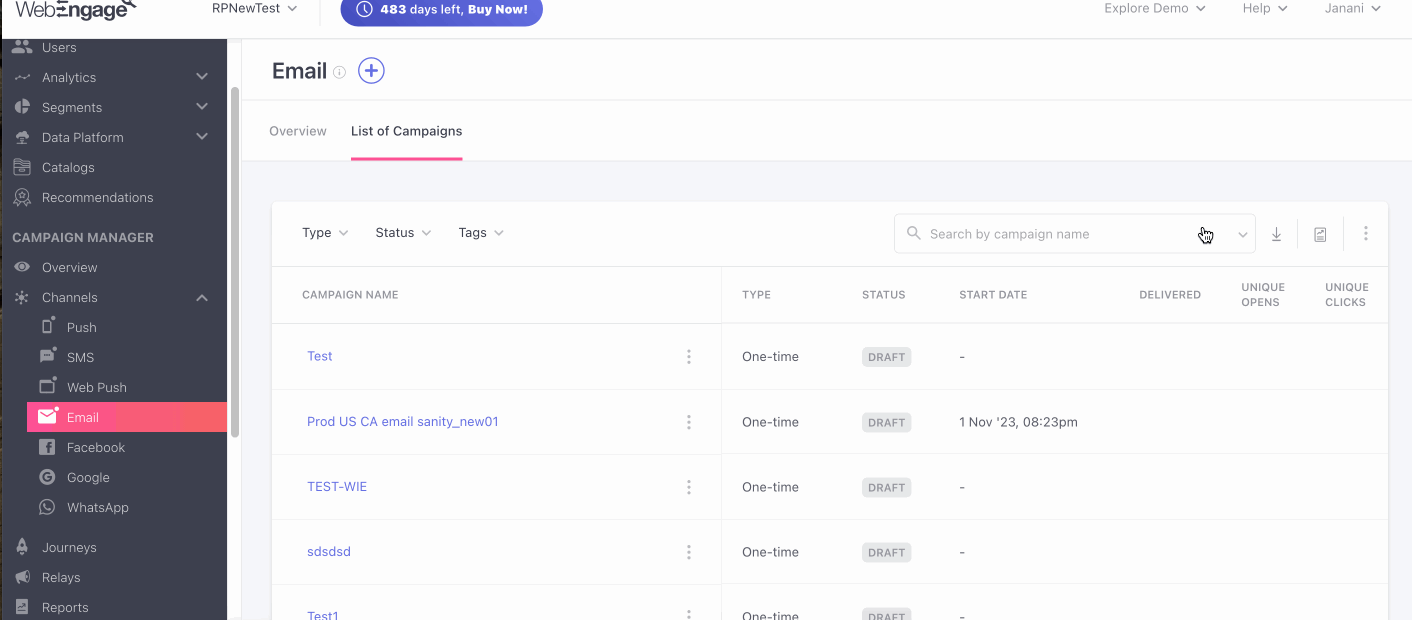Open the search box dropdown arrow
Image resolution: width=1412 pixels, height=620 pixels.
1242,235
